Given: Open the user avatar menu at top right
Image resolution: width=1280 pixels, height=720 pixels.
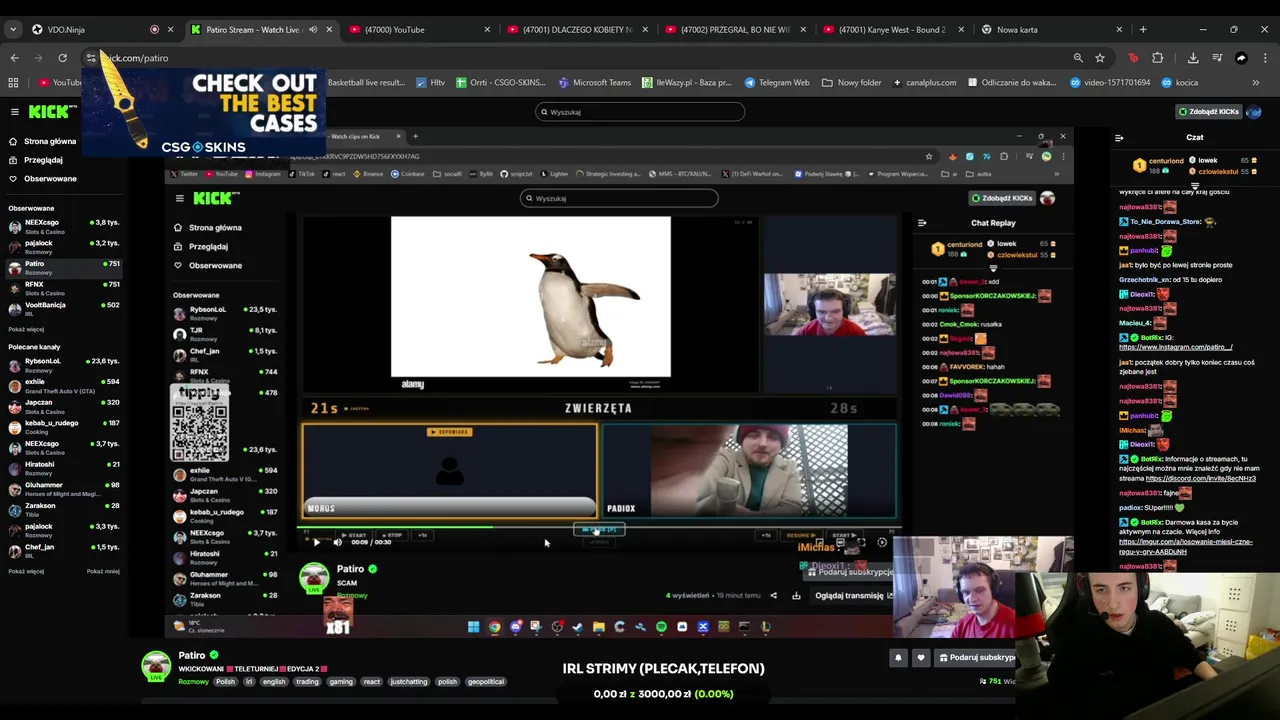Looking at the screenshot, I should (x=1255, y=112).
